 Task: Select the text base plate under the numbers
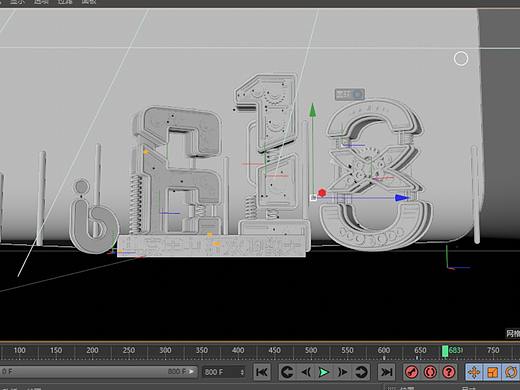(212, 246)
